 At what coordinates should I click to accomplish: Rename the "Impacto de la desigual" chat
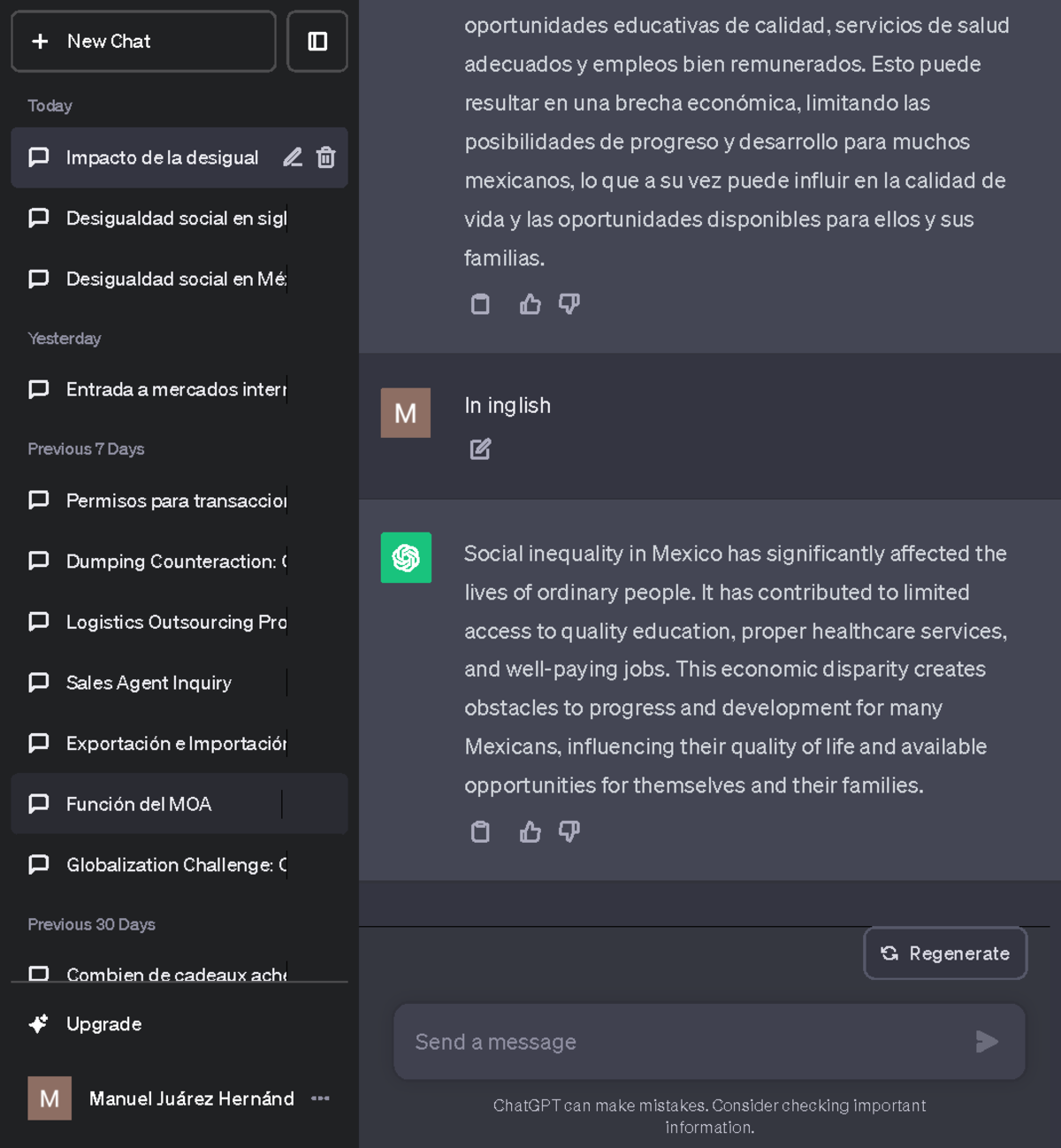tap(292, 157)
